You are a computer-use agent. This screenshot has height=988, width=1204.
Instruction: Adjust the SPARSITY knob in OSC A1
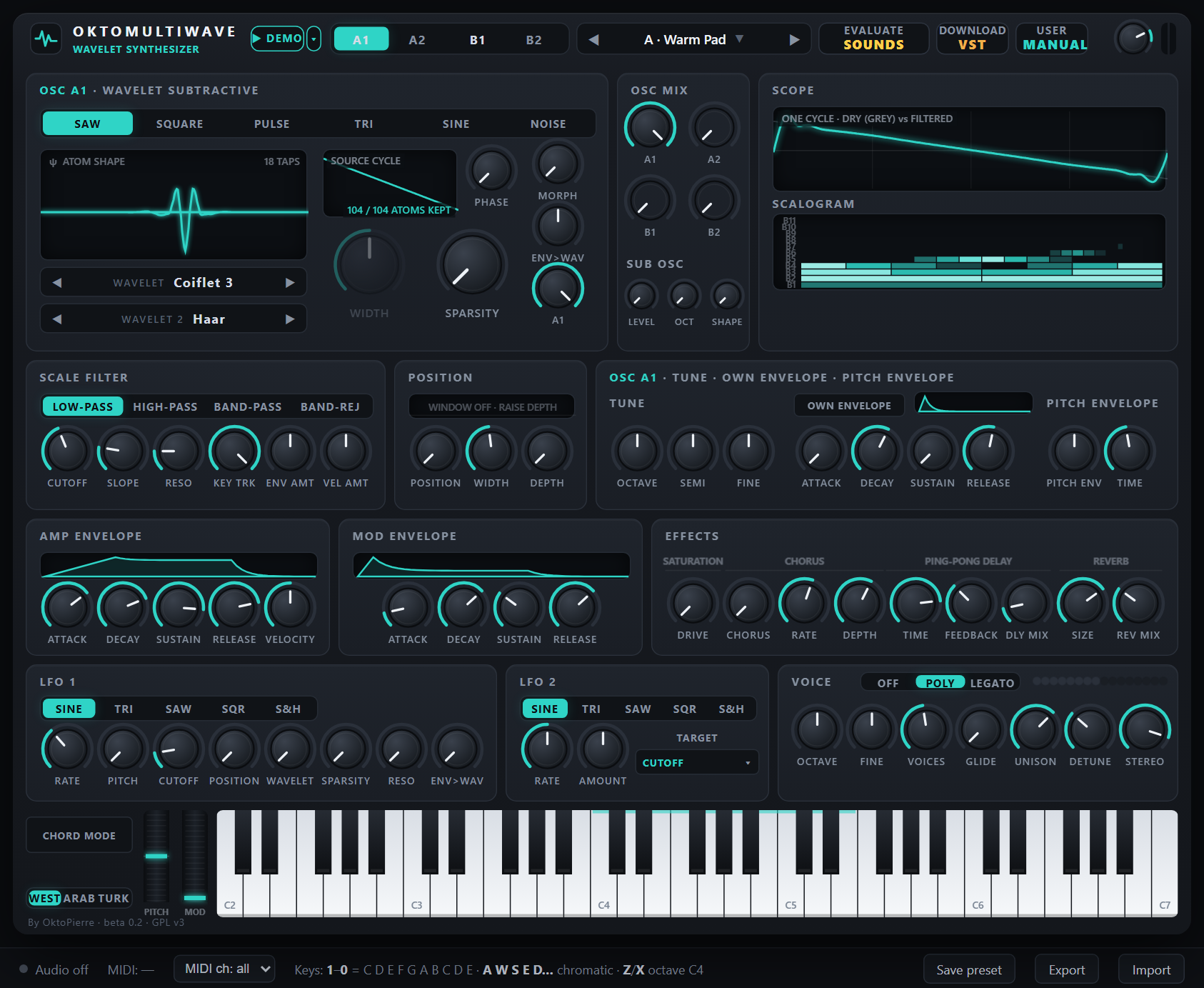[472, 265]
